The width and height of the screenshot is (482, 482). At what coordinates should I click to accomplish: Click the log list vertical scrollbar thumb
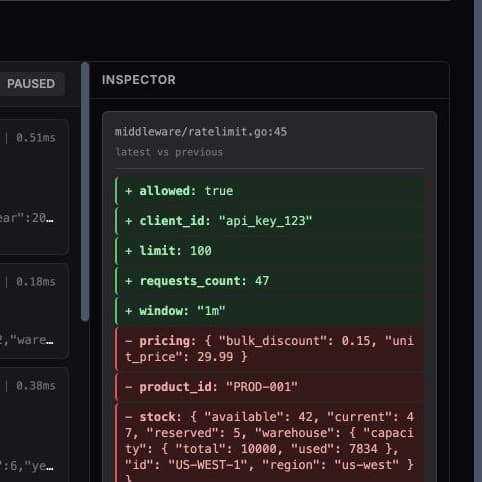point(85,192)
